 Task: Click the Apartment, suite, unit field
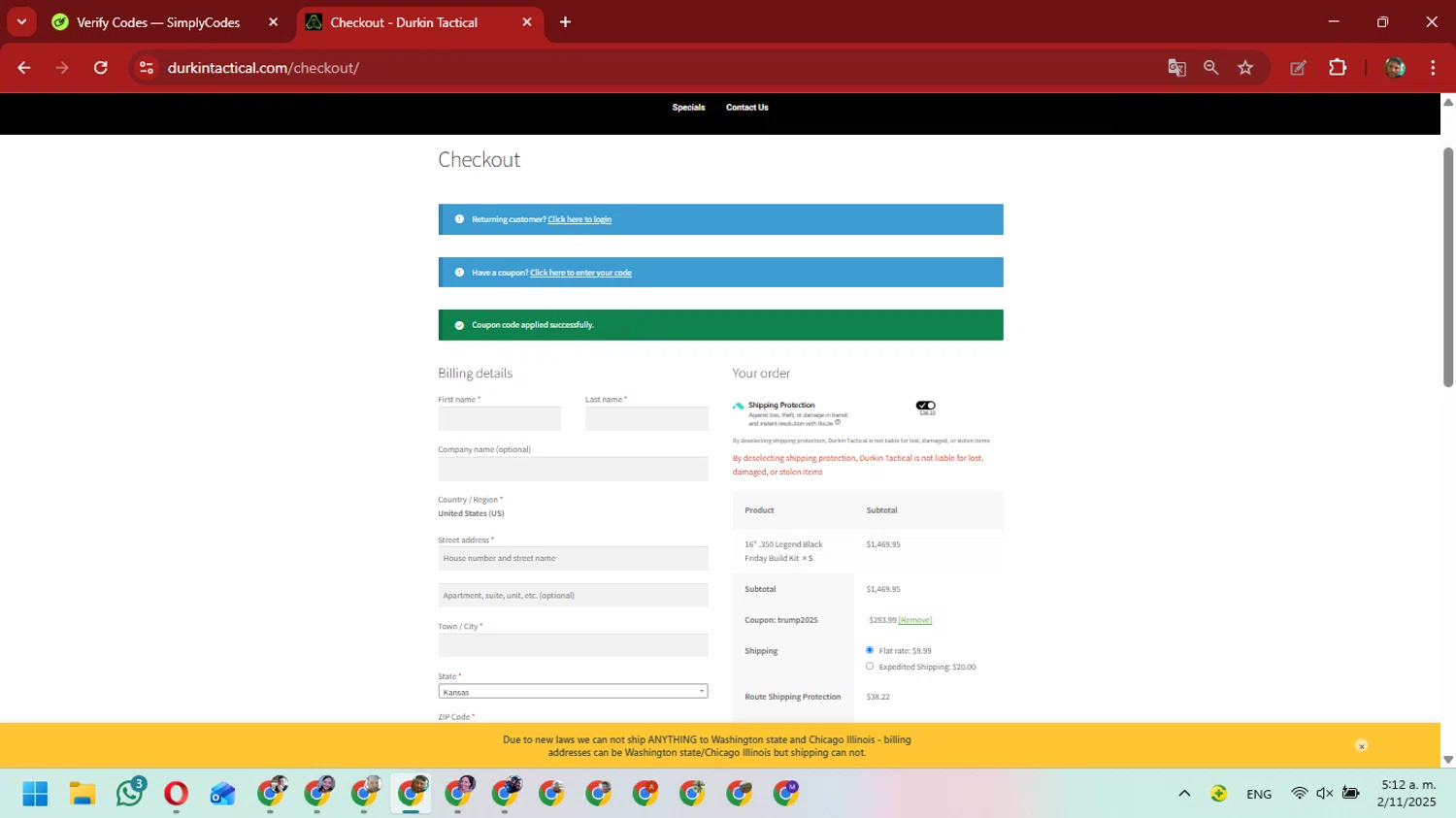(573, 595)
